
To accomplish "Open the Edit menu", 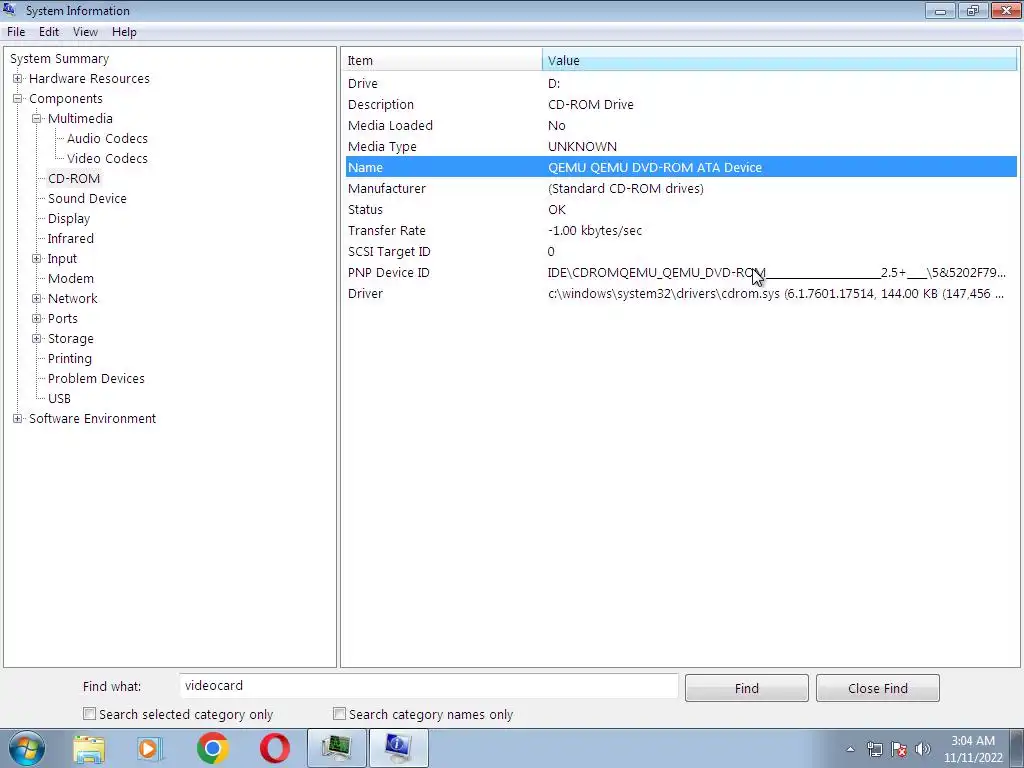I will pos(49,32).
